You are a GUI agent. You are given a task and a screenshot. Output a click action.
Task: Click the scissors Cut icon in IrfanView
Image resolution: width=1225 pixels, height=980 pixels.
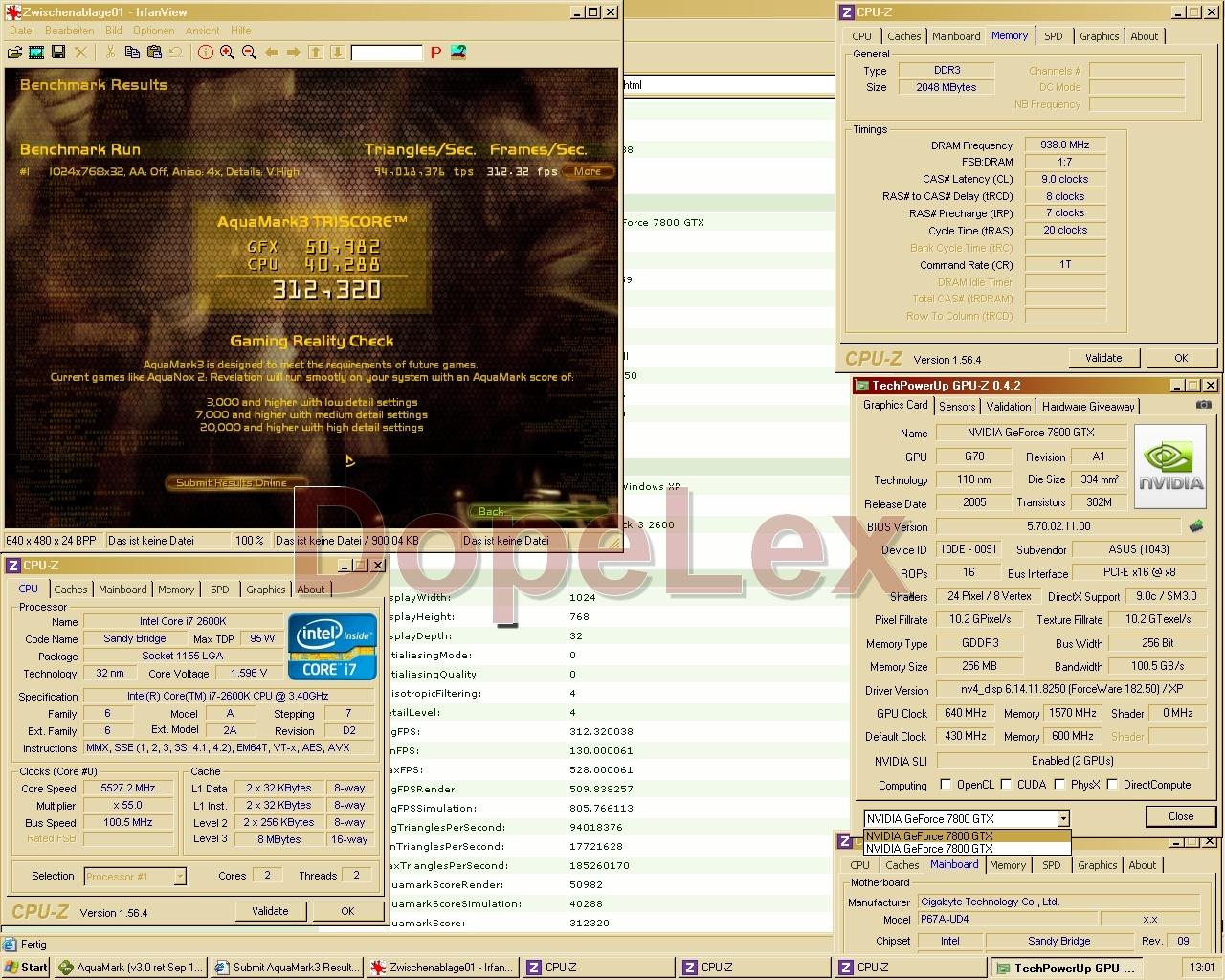[x=110, y=53]
